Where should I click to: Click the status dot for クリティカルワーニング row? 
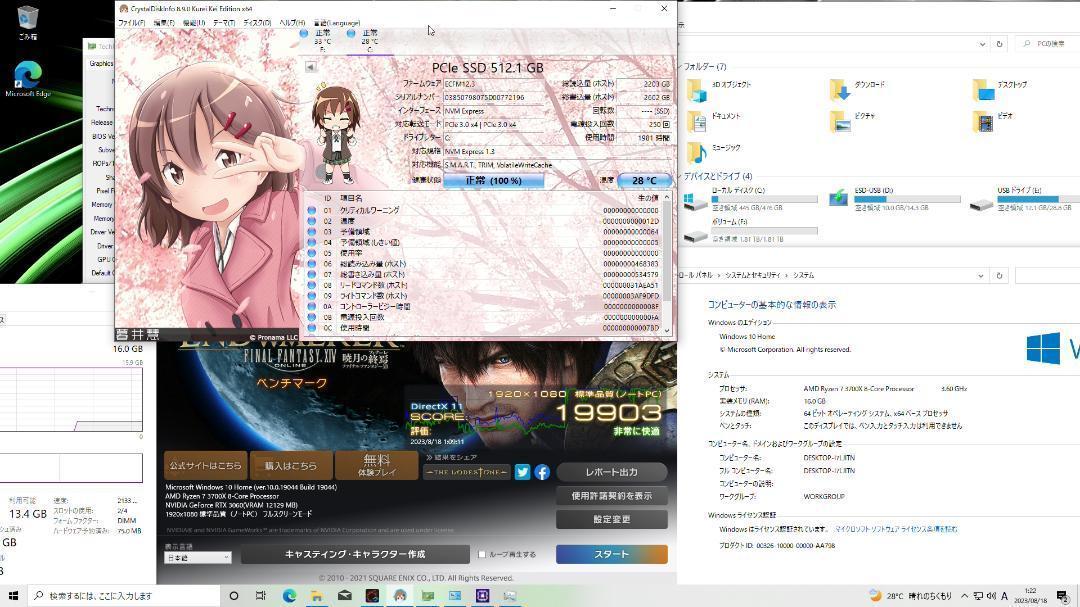pyautogui.click(x=312, y=210)
